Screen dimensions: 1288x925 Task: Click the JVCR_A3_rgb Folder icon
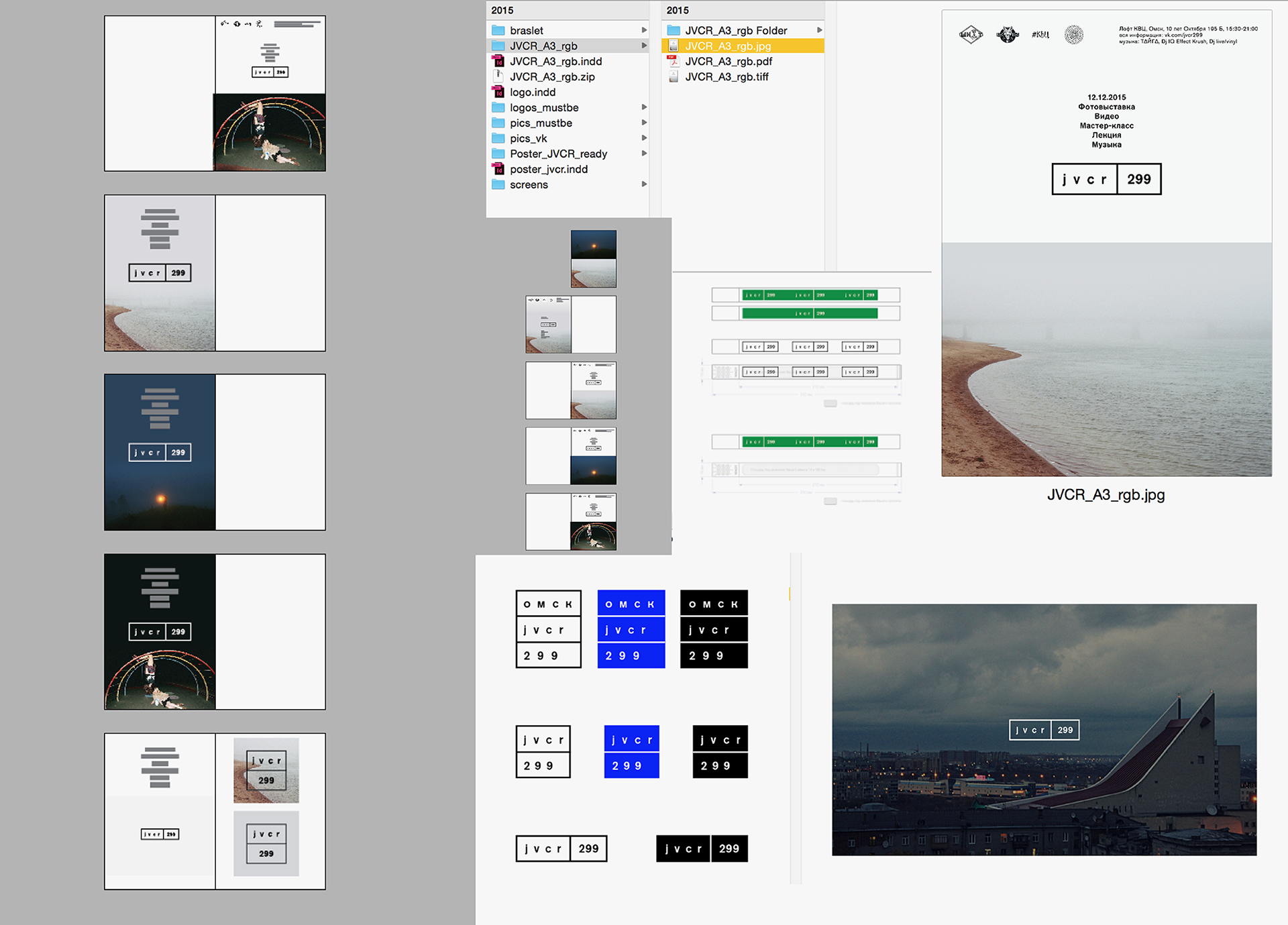(x=674, y=30)
